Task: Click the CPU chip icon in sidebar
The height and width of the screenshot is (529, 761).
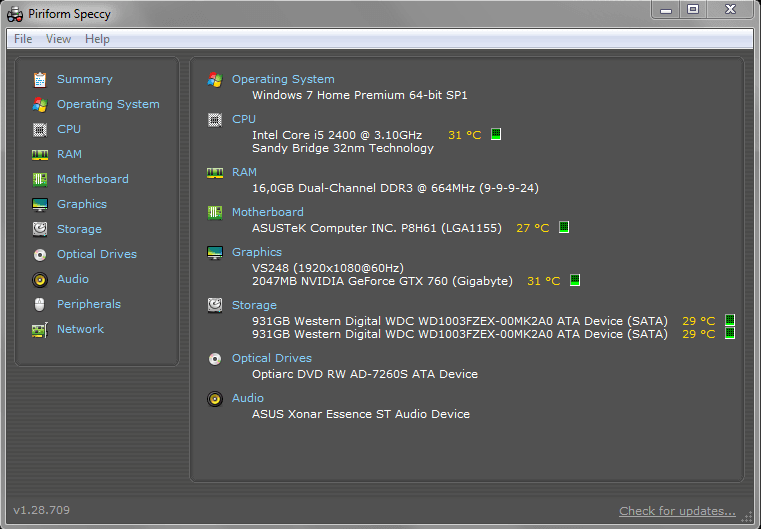Action: tap(40, 129)
